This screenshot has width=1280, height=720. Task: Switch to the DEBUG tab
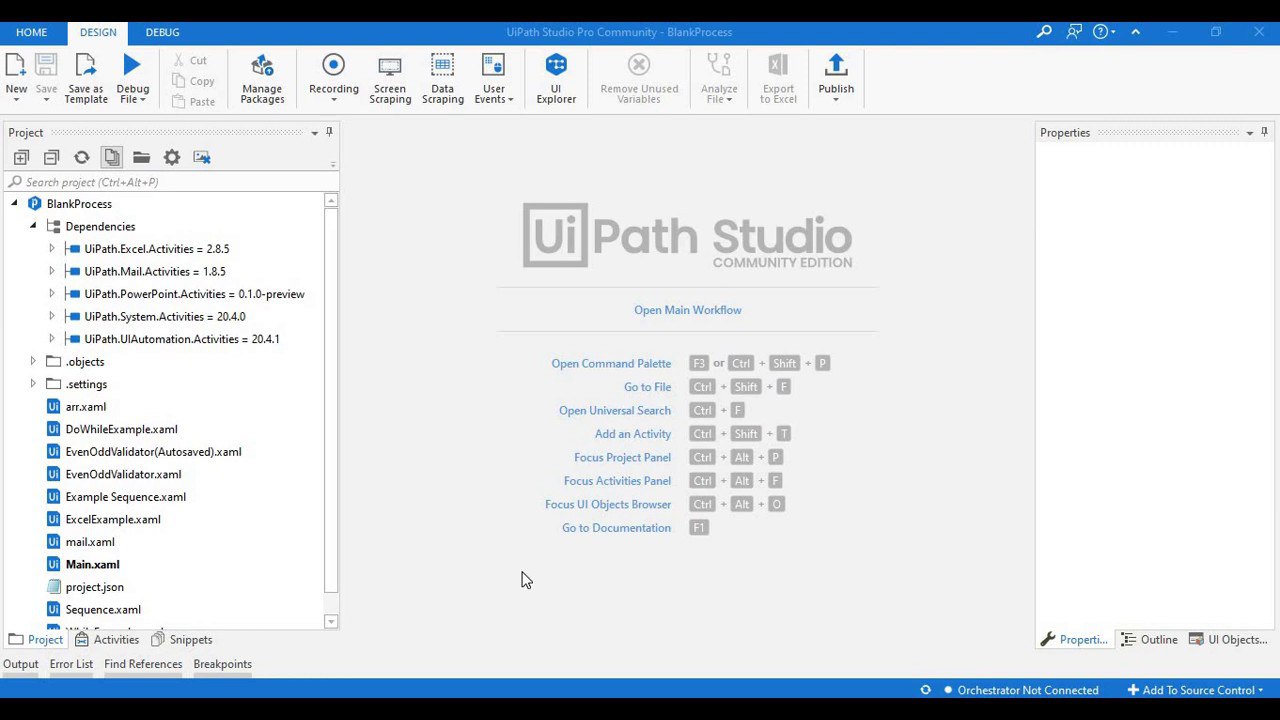click(162, 32)
